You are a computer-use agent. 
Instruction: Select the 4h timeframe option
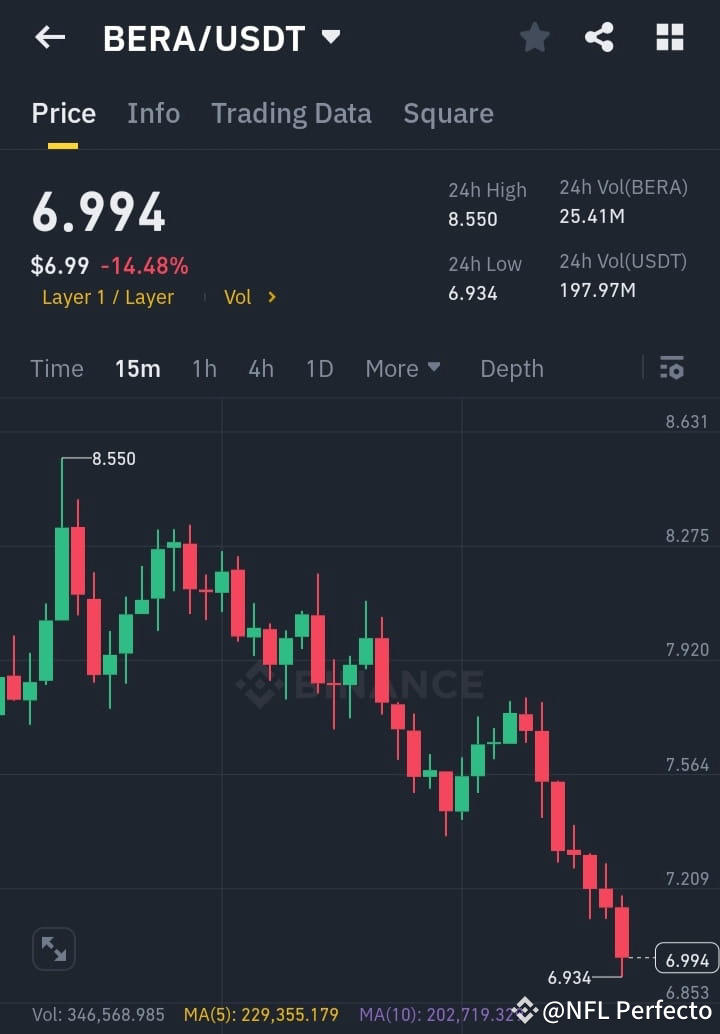260,369
